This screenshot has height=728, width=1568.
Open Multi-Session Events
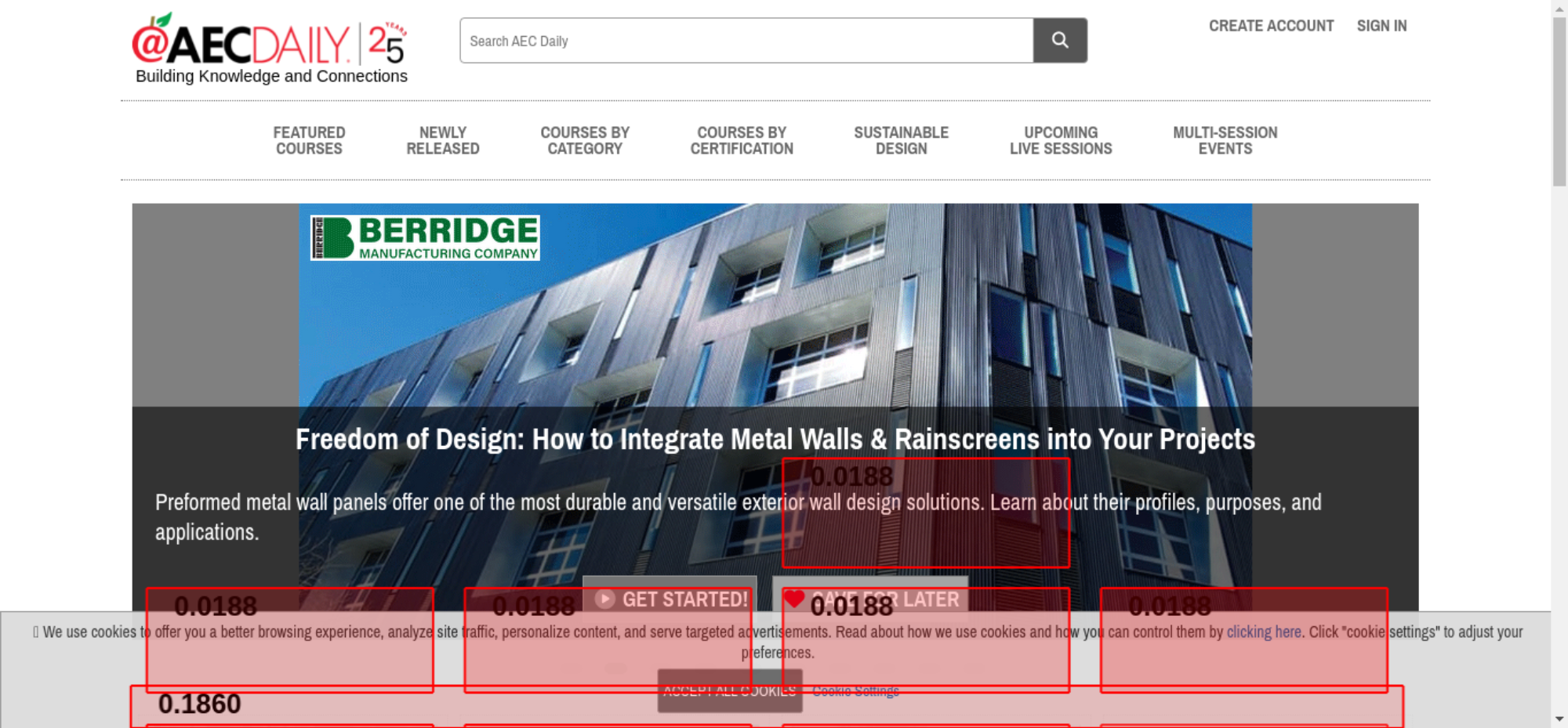(x=1225, y=141)
